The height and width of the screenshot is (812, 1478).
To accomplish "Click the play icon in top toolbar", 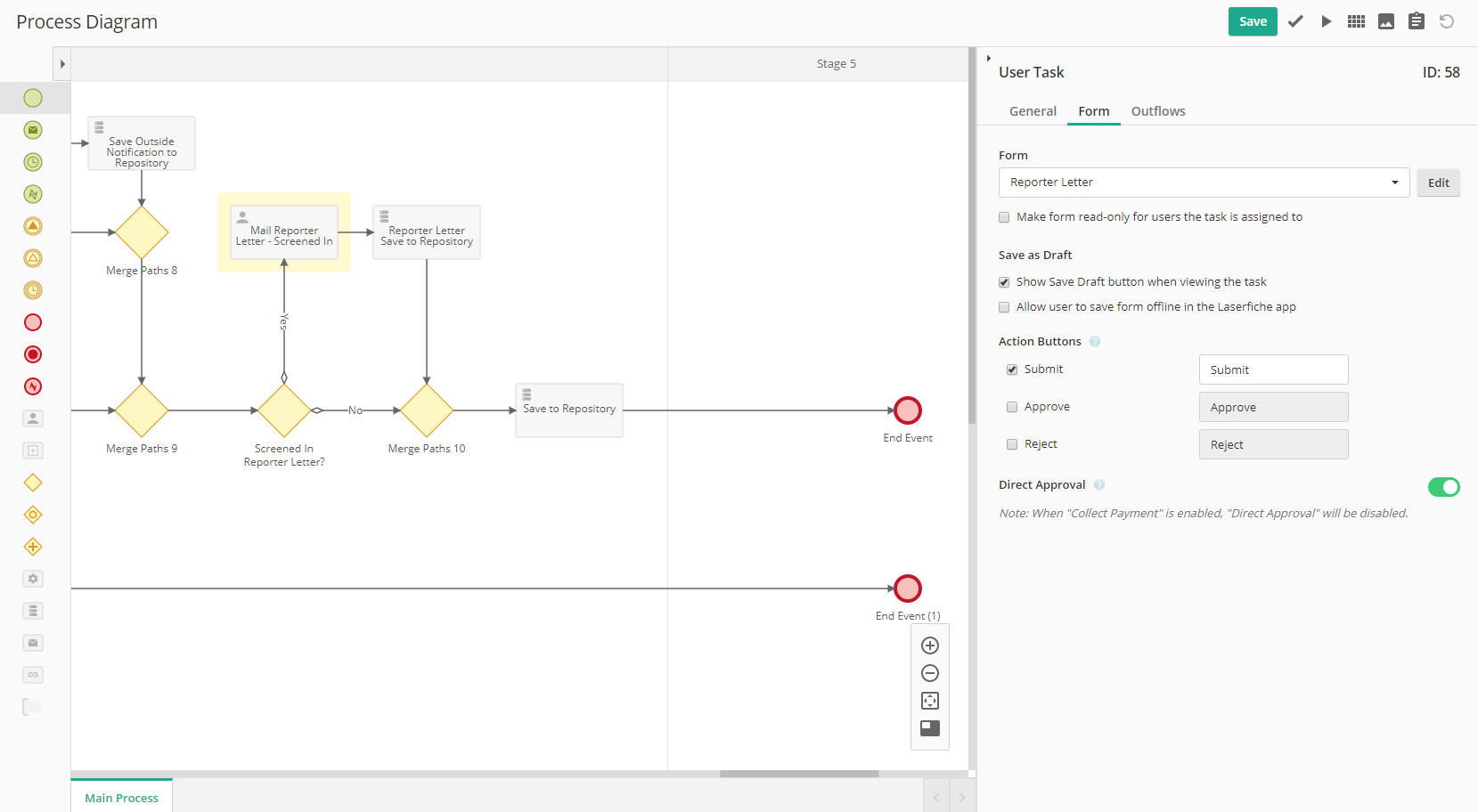I will click(x=1327, y=21).
